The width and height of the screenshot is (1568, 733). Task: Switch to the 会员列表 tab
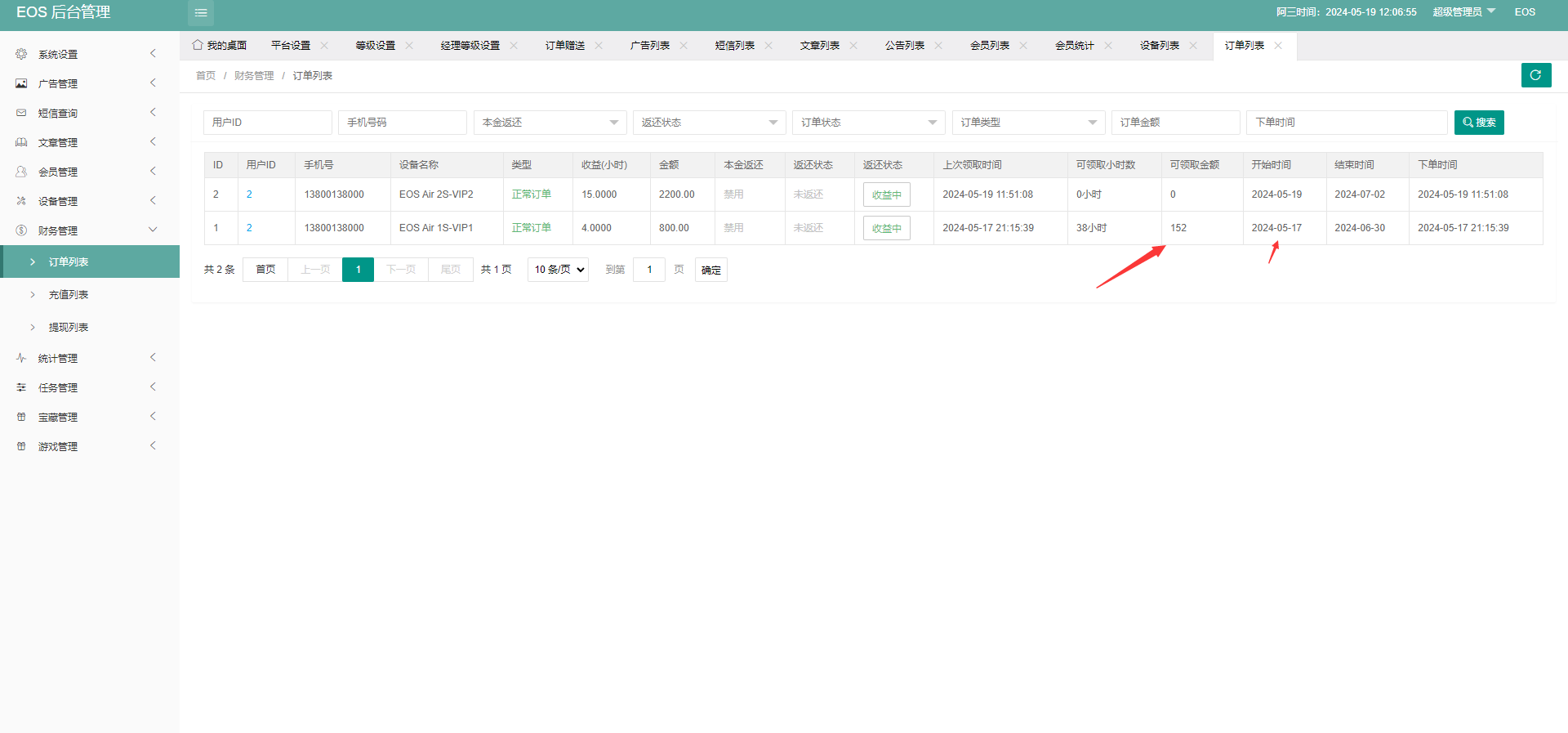click(x=990, y=46)
